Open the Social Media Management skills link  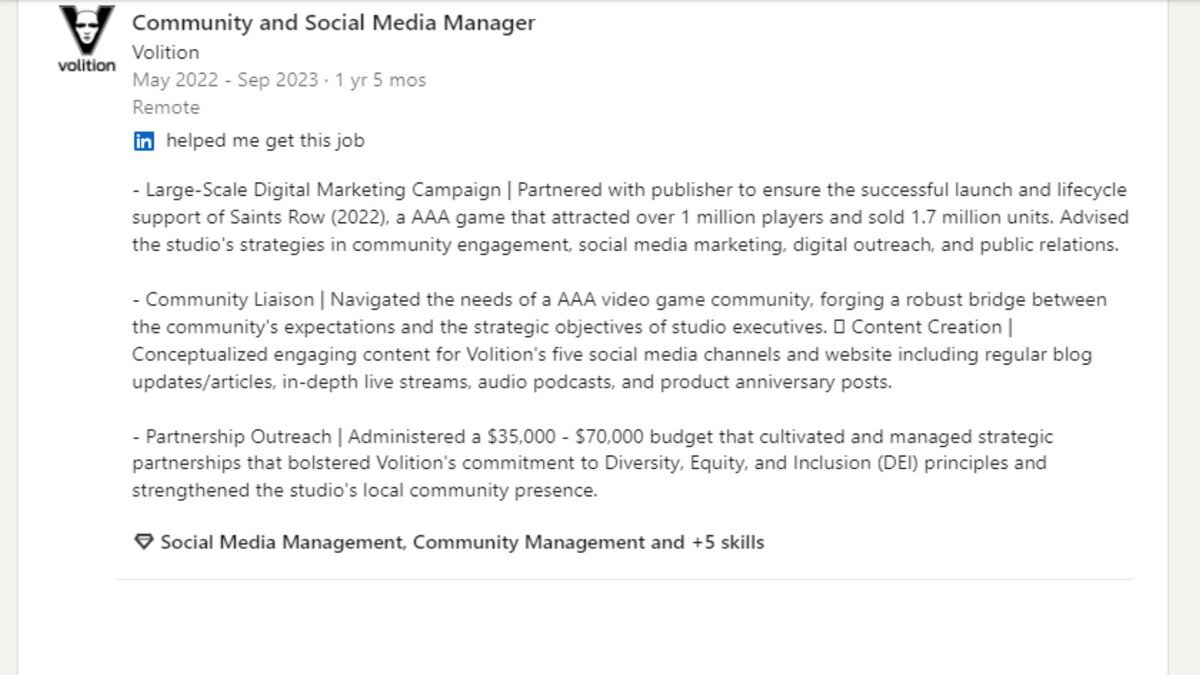pos(282,542)
